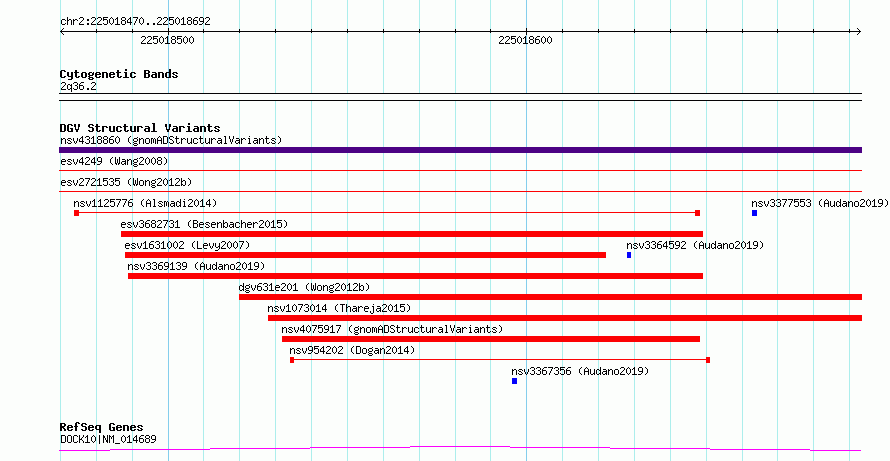Click the blue nsv3364592 marker

pos(629,255)
